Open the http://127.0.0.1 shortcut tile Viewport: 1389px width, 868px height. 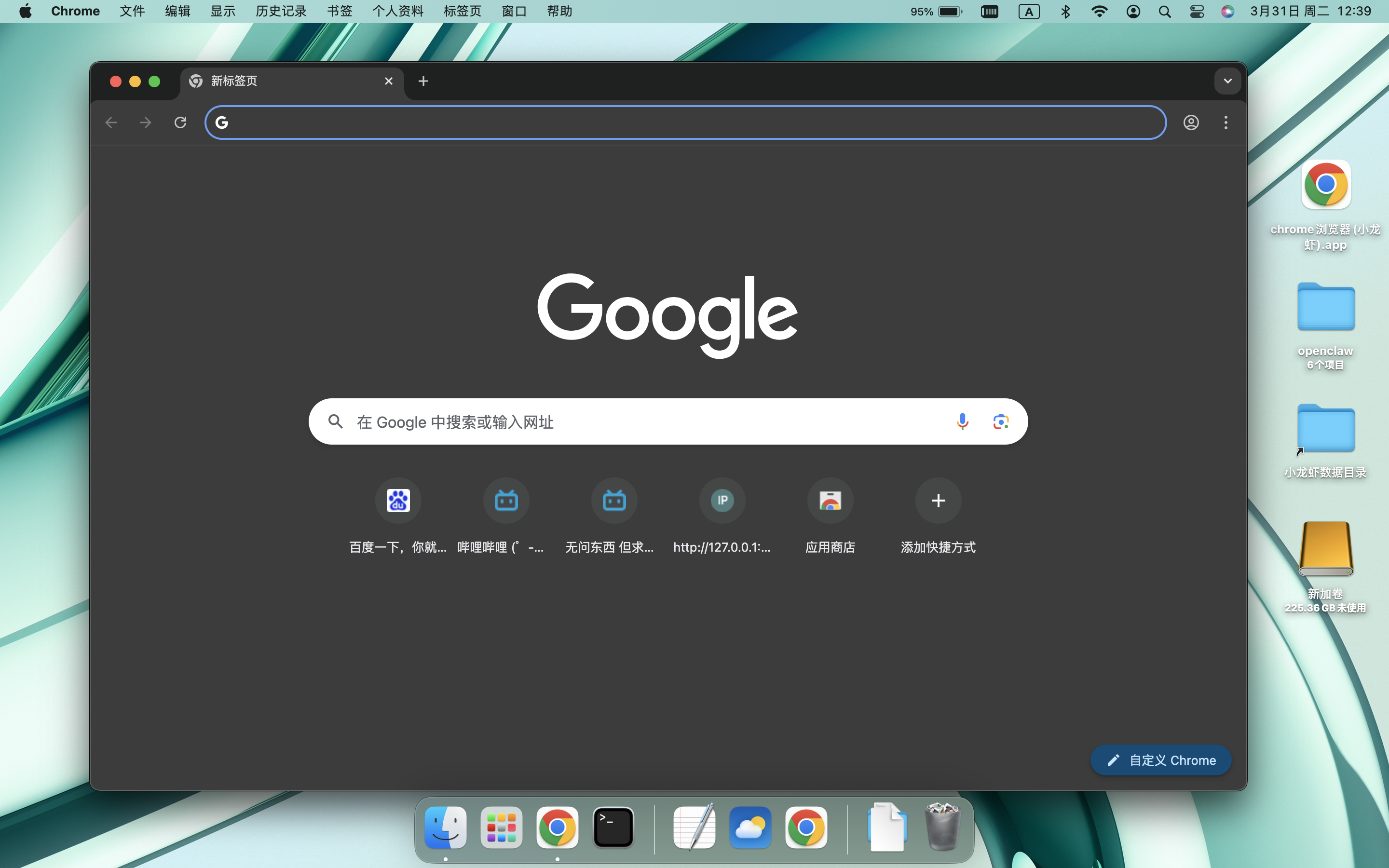[722, 501]
